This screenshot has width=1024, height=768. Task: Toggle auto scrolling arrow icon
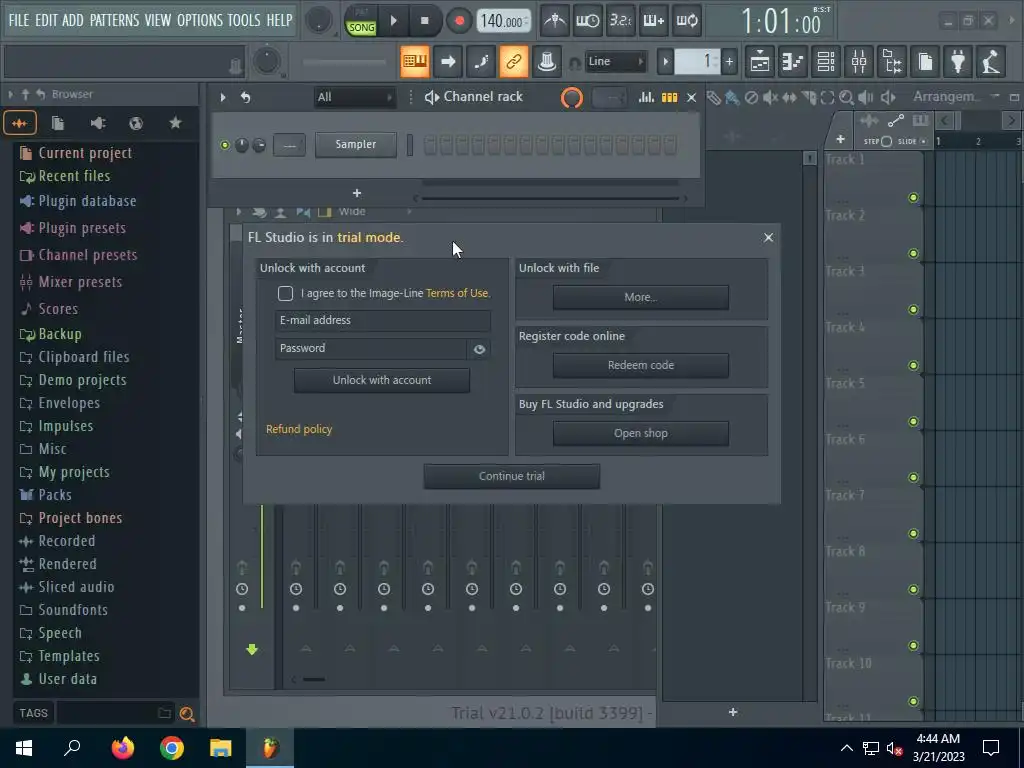click(x=448, y=61)
